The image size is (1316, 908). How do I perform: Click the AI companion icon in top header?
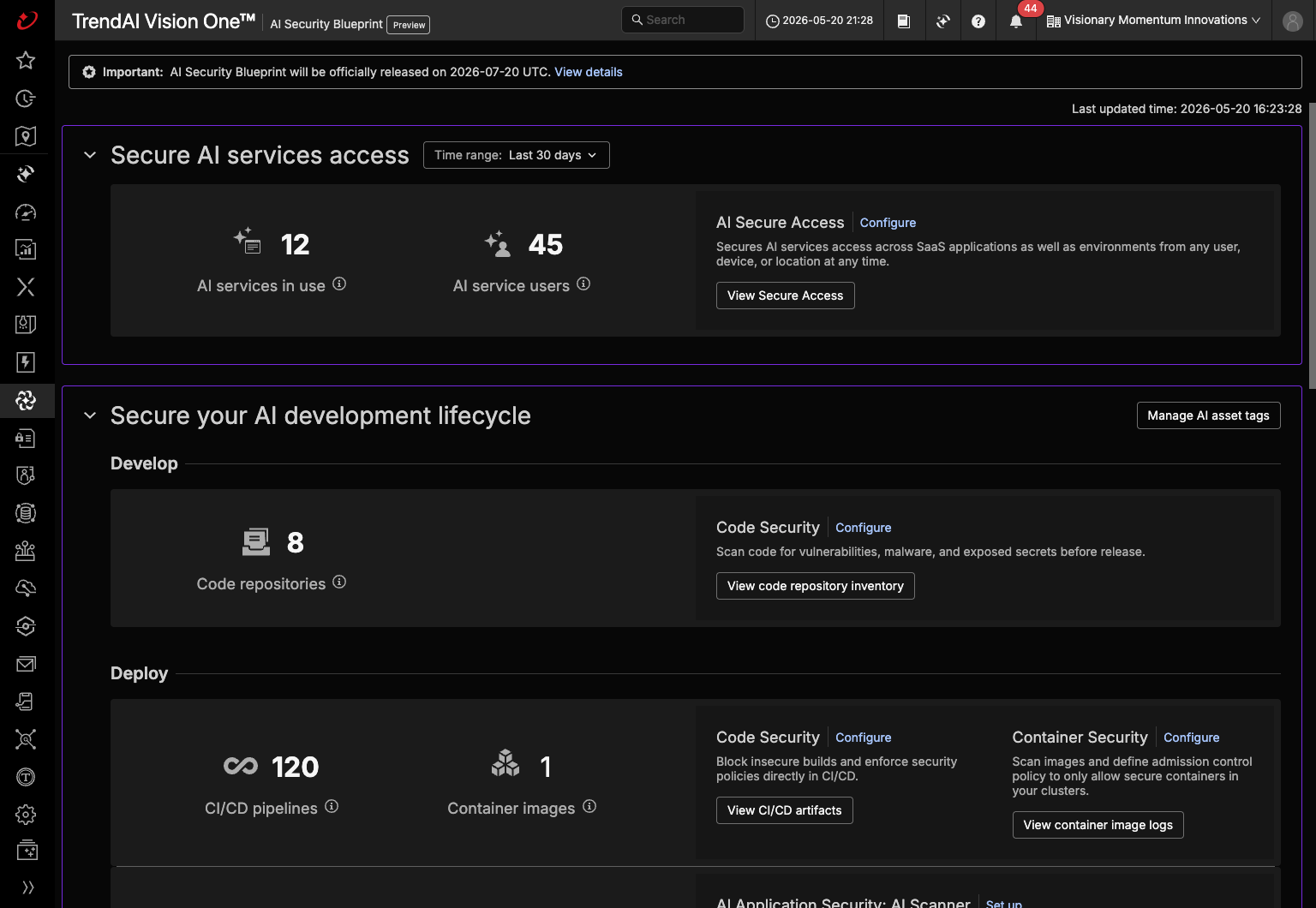tap(943, 21)
